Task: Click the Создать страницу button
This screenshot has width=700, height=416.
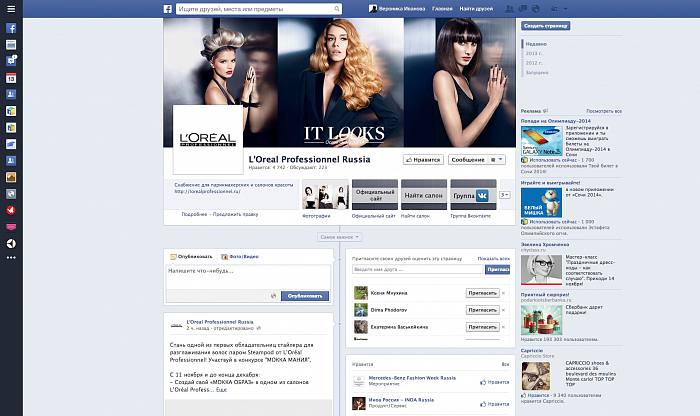Action: click(546, 26)
